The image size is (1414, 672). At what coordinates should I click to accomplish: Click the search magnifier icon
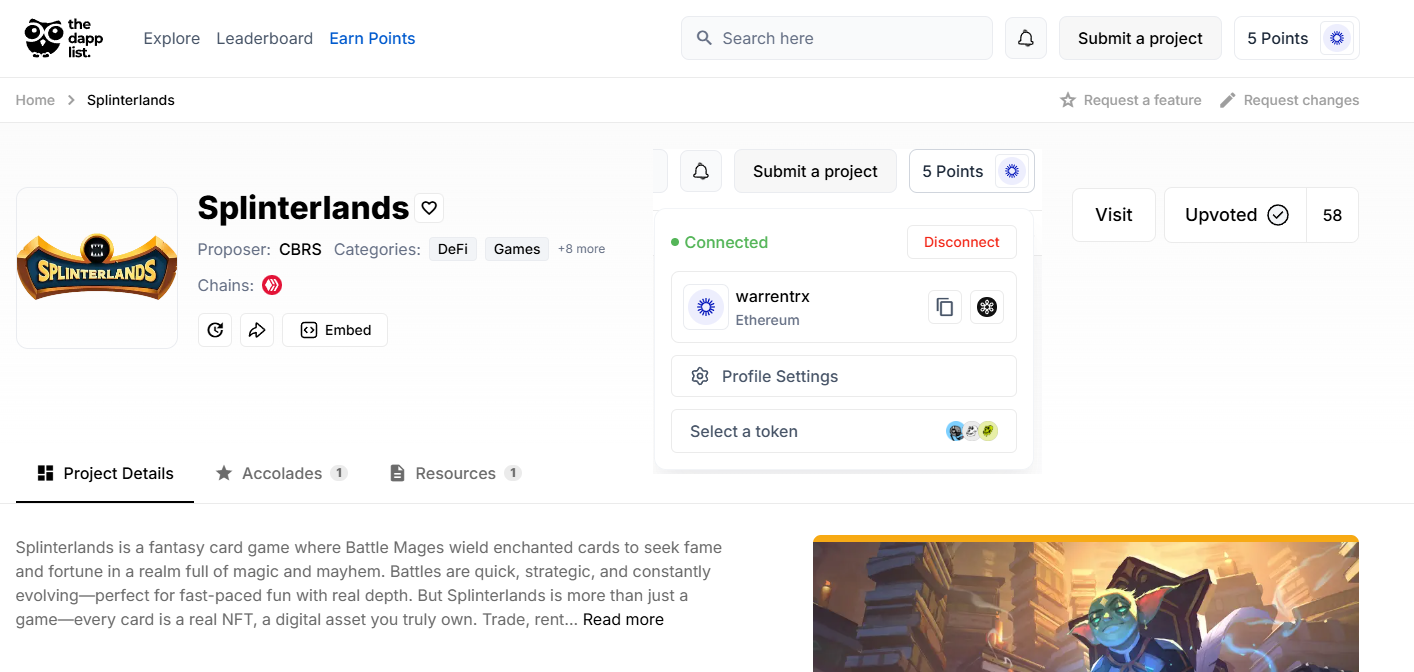pos(704,38)
